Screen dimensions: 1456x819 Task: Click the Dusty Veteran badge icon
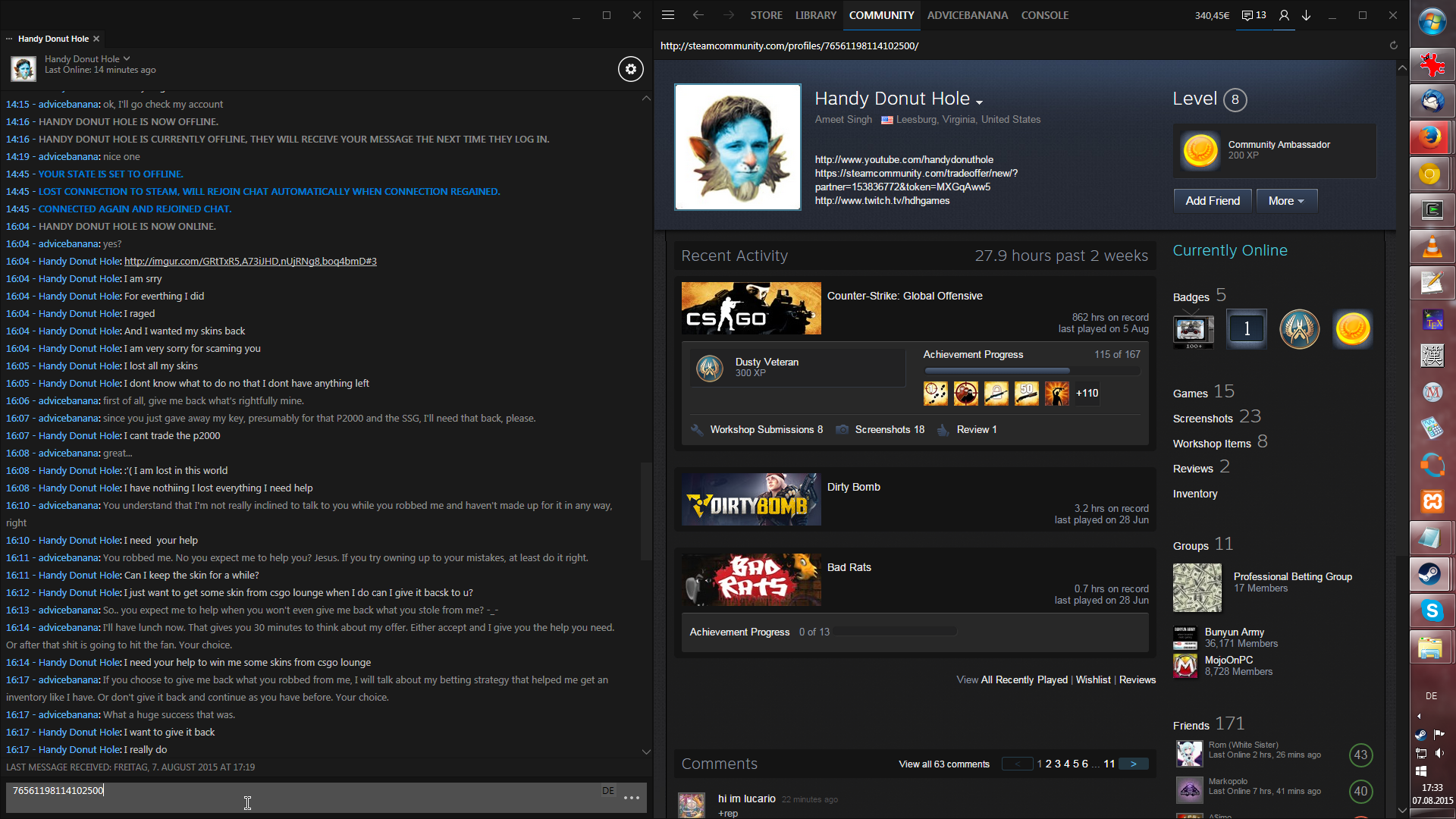pyautogui.click(x=710, y=368)
